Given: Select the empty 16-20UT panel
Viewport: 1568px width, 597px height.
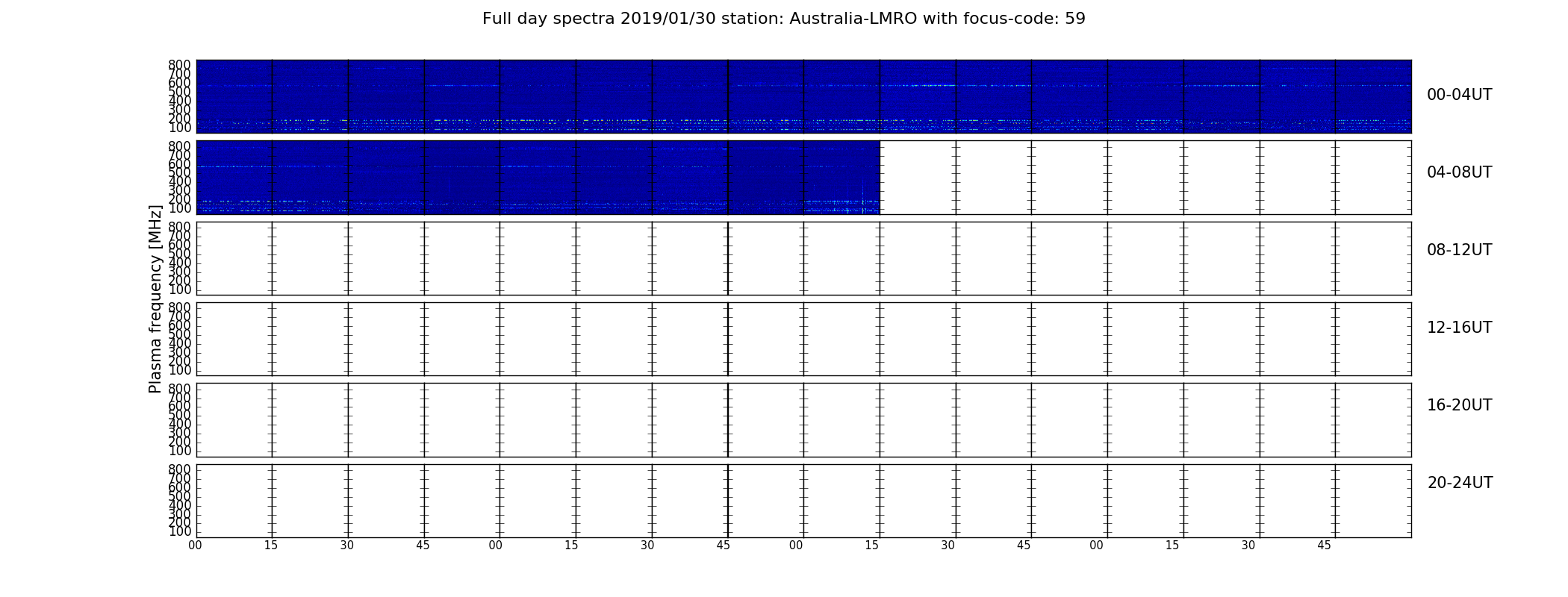Looking at the screenshot, I should pos(803,420).
